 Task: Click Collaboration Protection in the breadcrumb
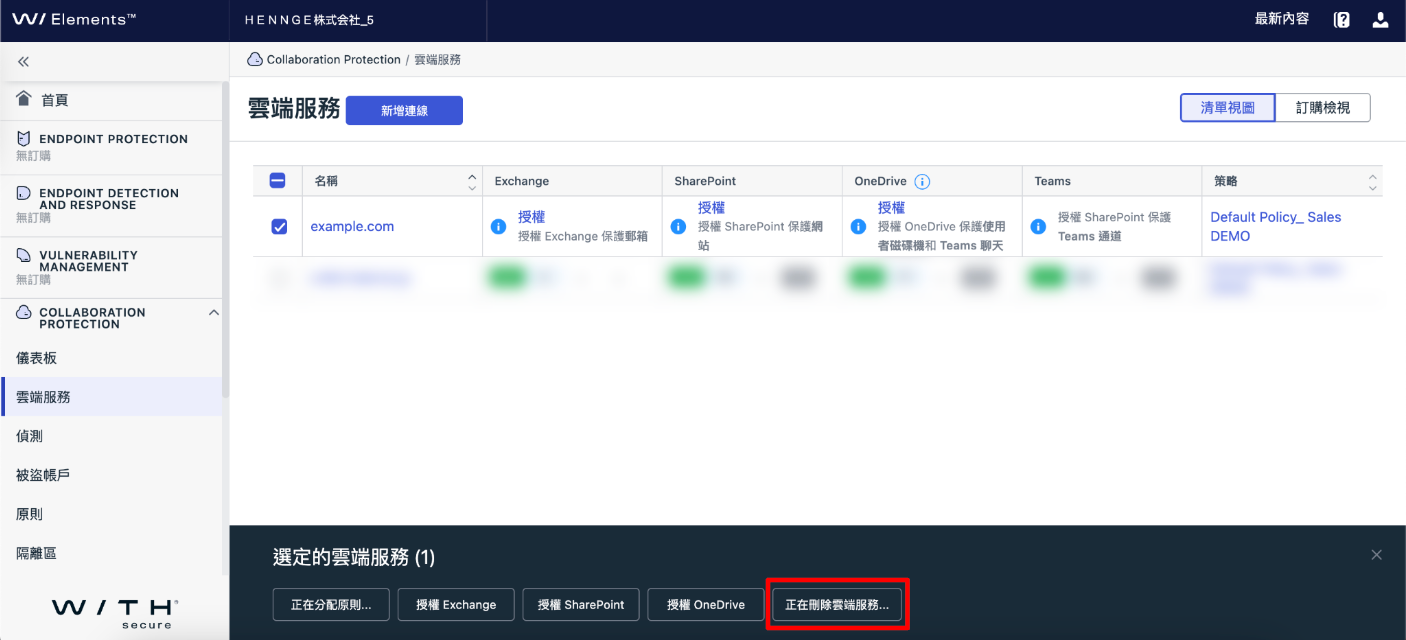pos(333,60)
